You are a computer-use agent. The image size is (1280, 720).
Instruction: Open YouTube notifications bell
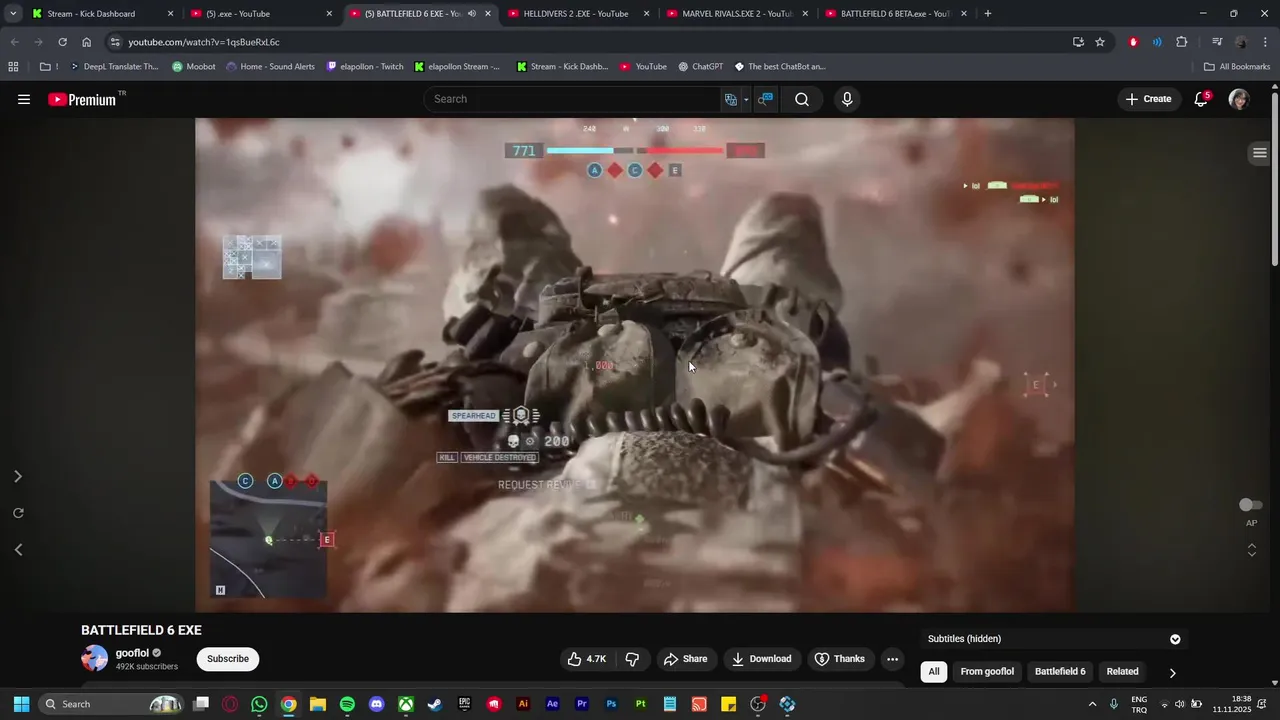click(1201, 99)
